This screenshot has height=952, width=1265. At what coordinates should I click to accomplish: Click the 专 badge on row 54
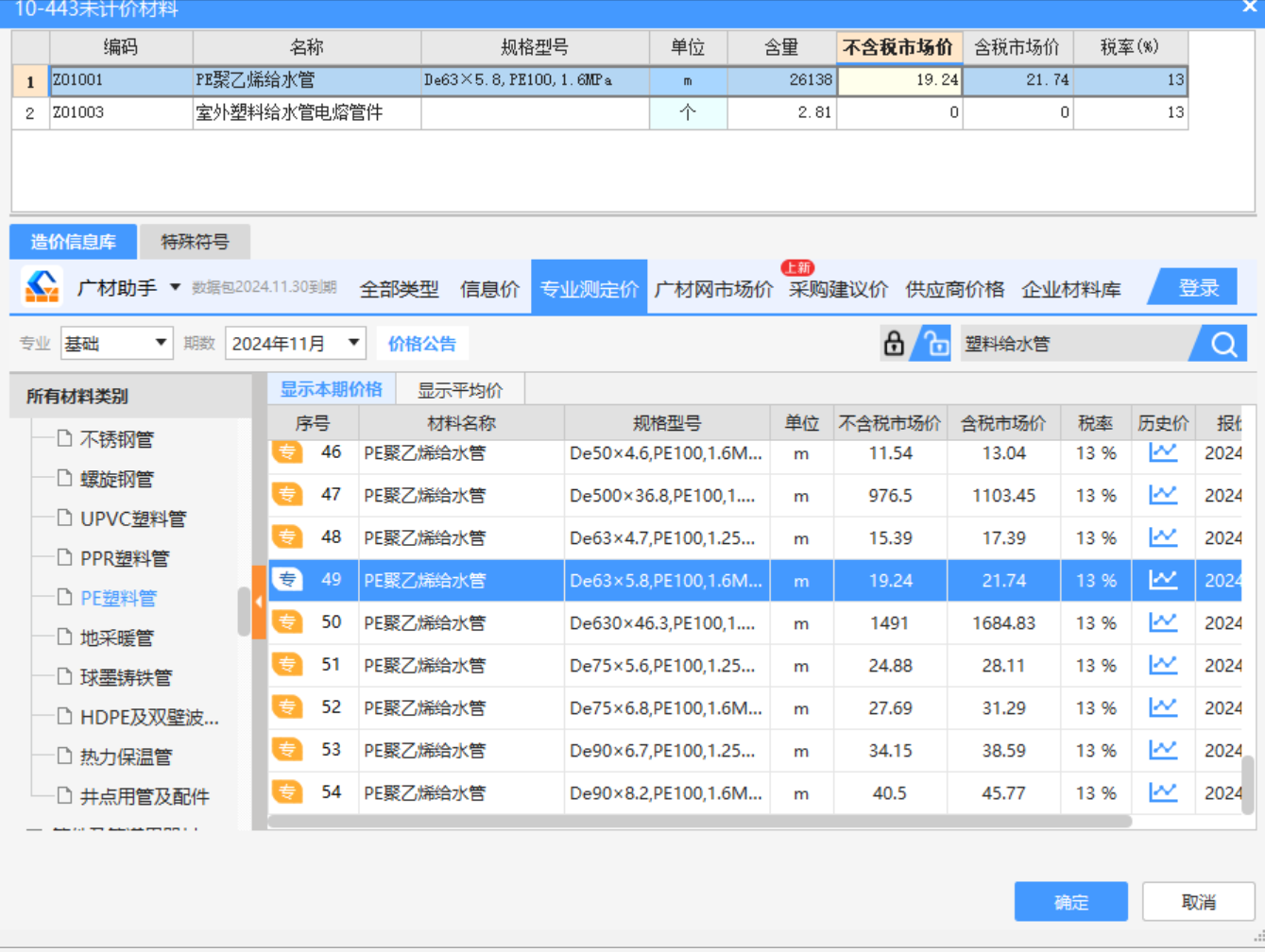[287, 791]
